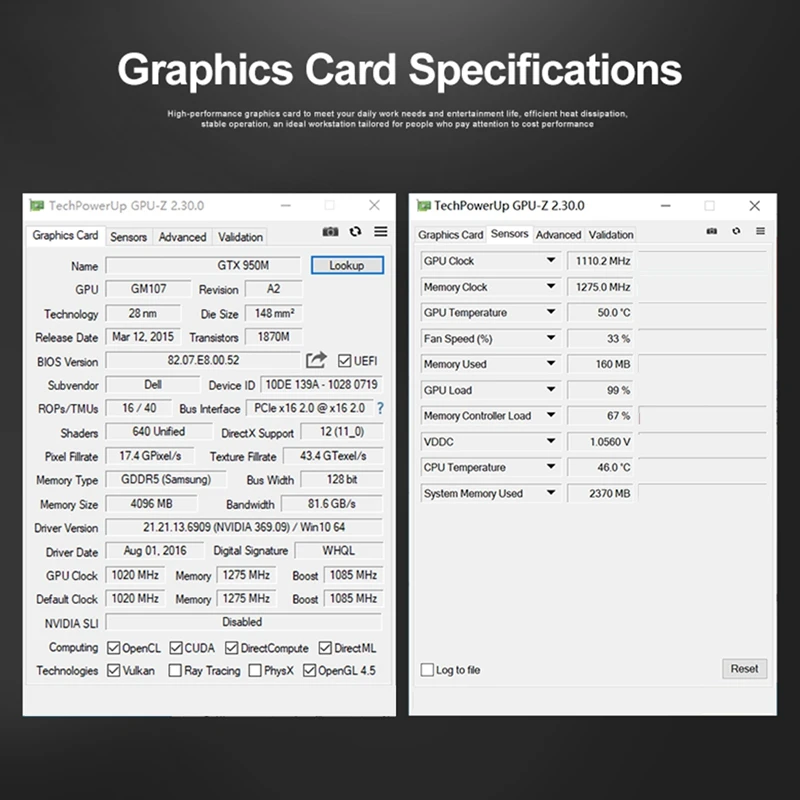Click the Bandwidth 81.6 GB/s field
800x800 pixels.
pos(332,504)
